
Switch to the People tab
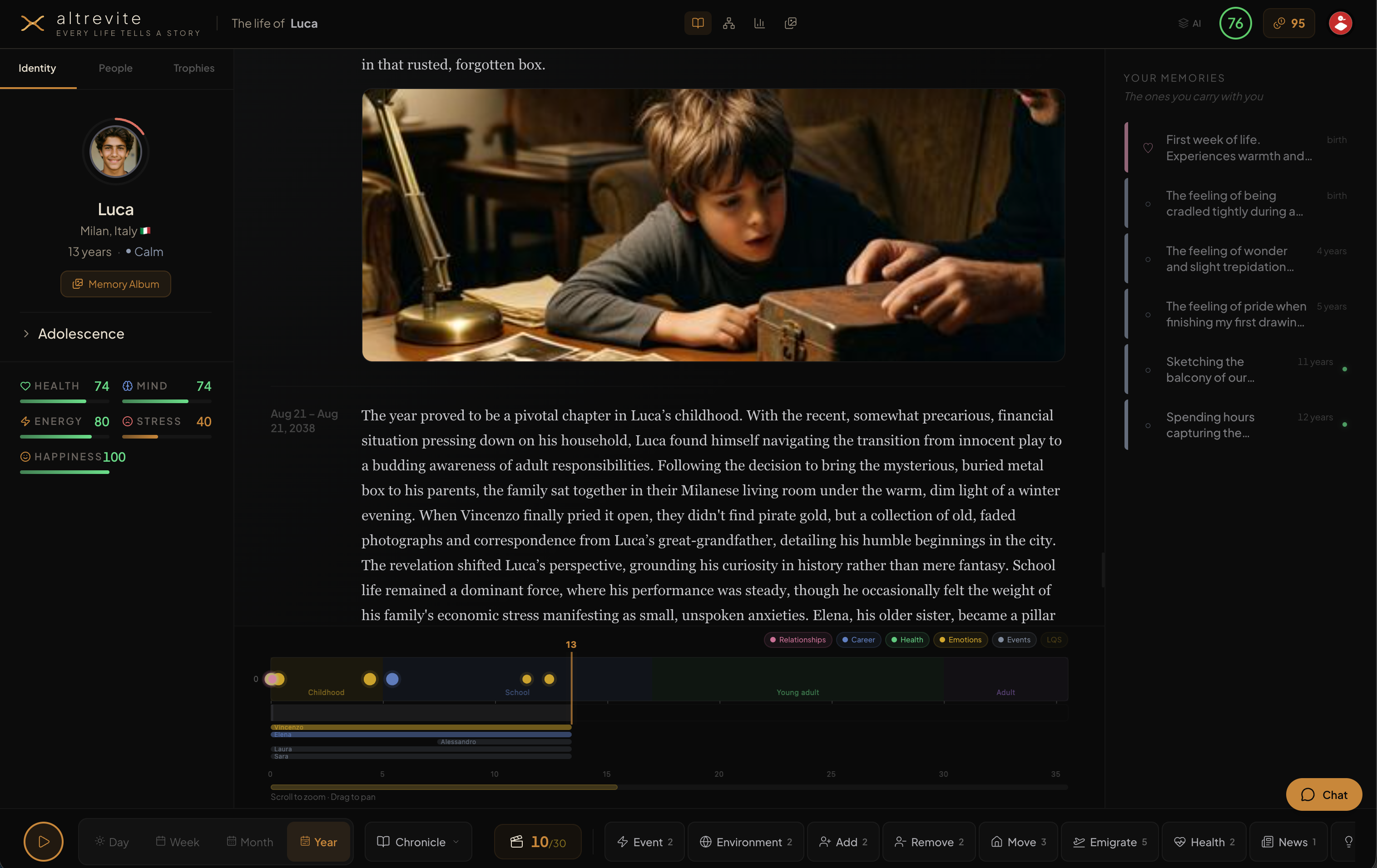coord(115,68)
